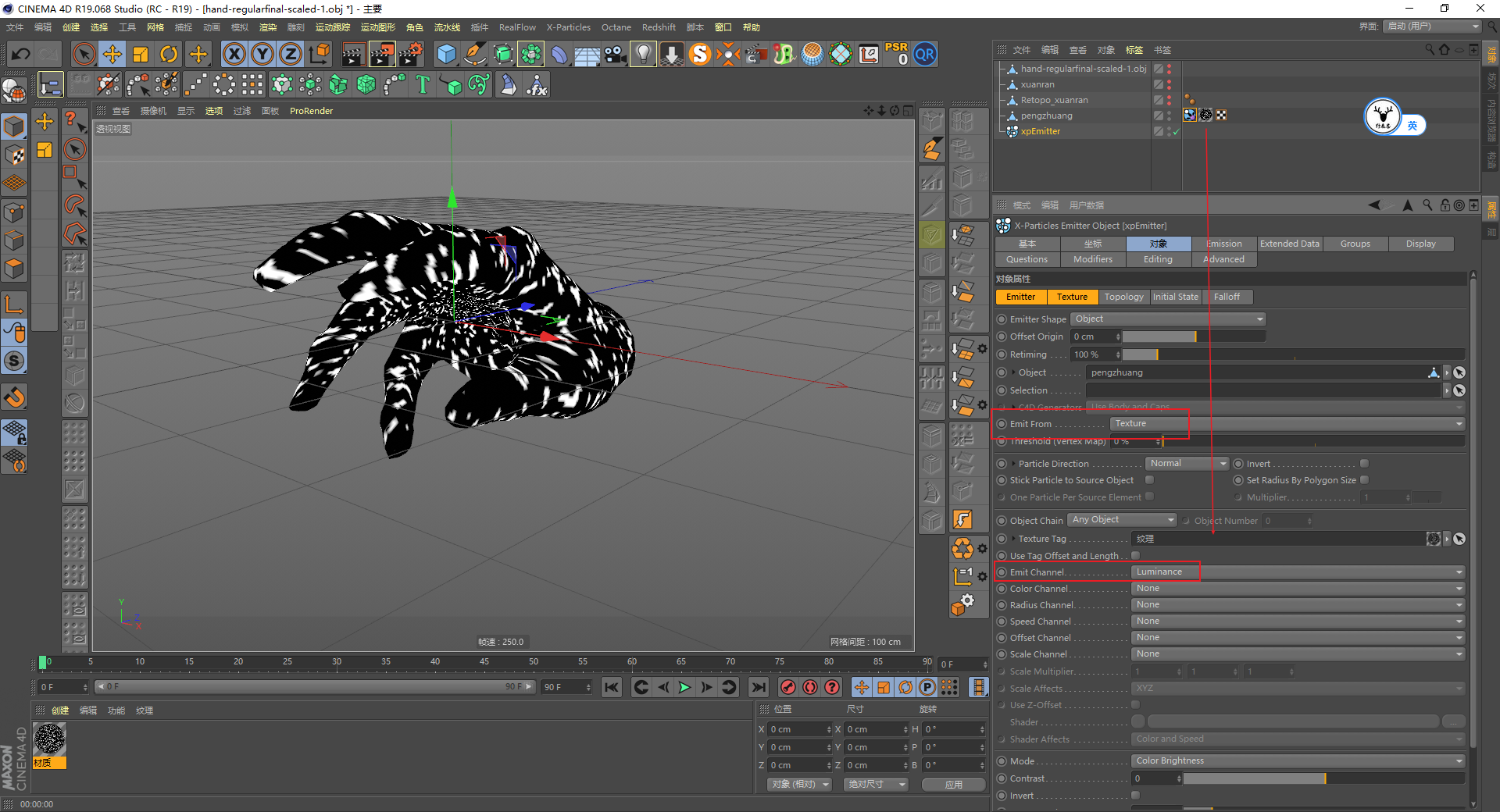Click the Undo arrow icon

21,54
